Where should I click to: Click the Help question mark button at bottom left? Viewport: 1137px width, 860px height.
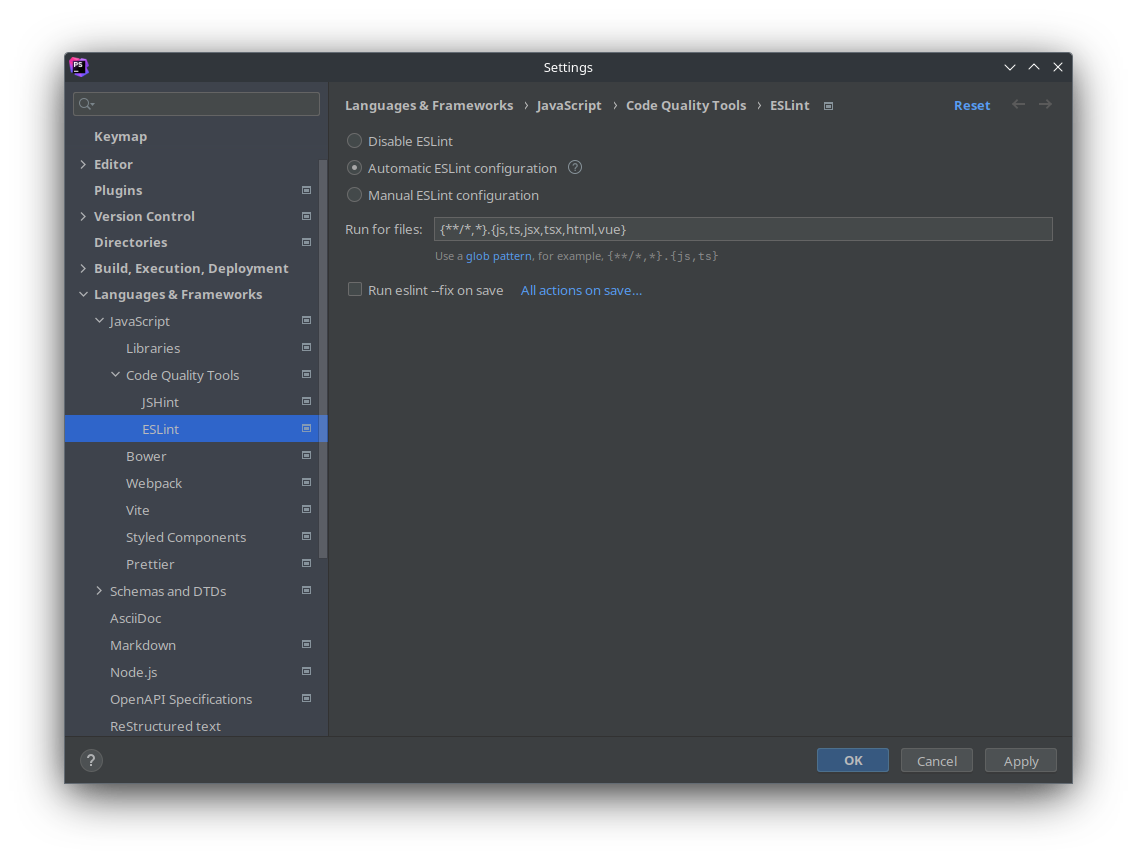[x=91, y=760]
